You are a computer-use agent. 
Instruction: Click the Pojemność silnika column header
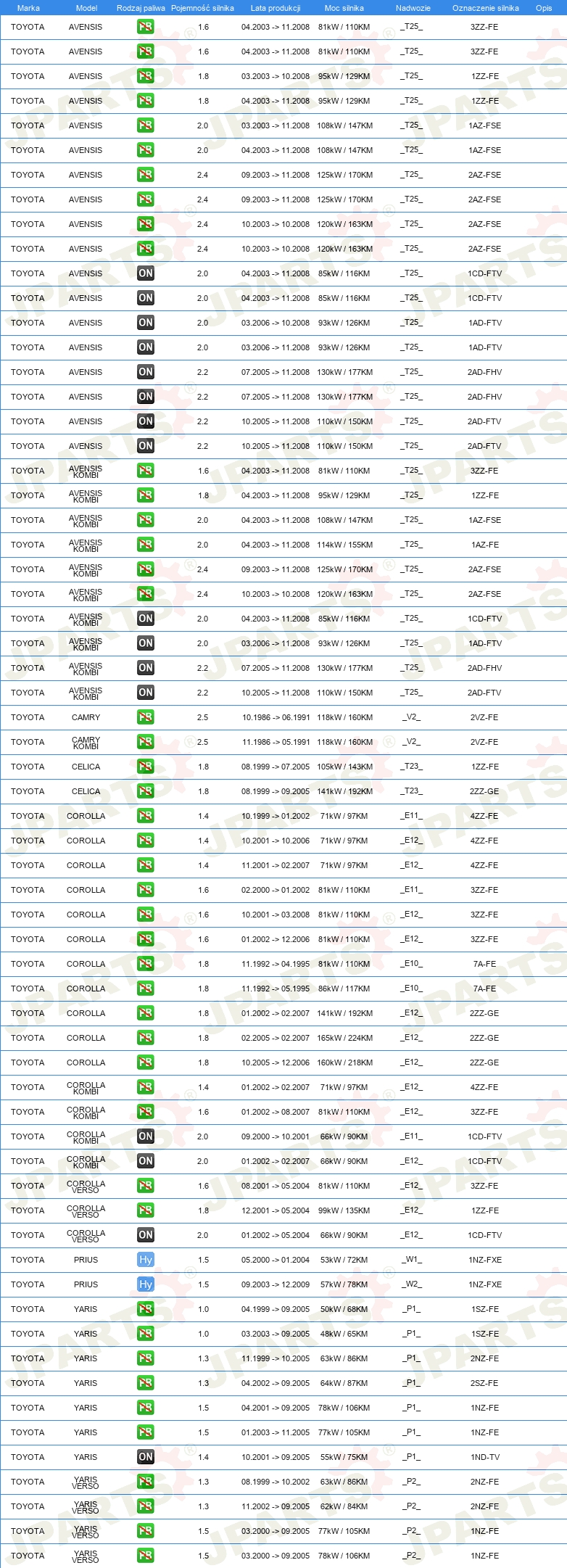click(202, 8)
